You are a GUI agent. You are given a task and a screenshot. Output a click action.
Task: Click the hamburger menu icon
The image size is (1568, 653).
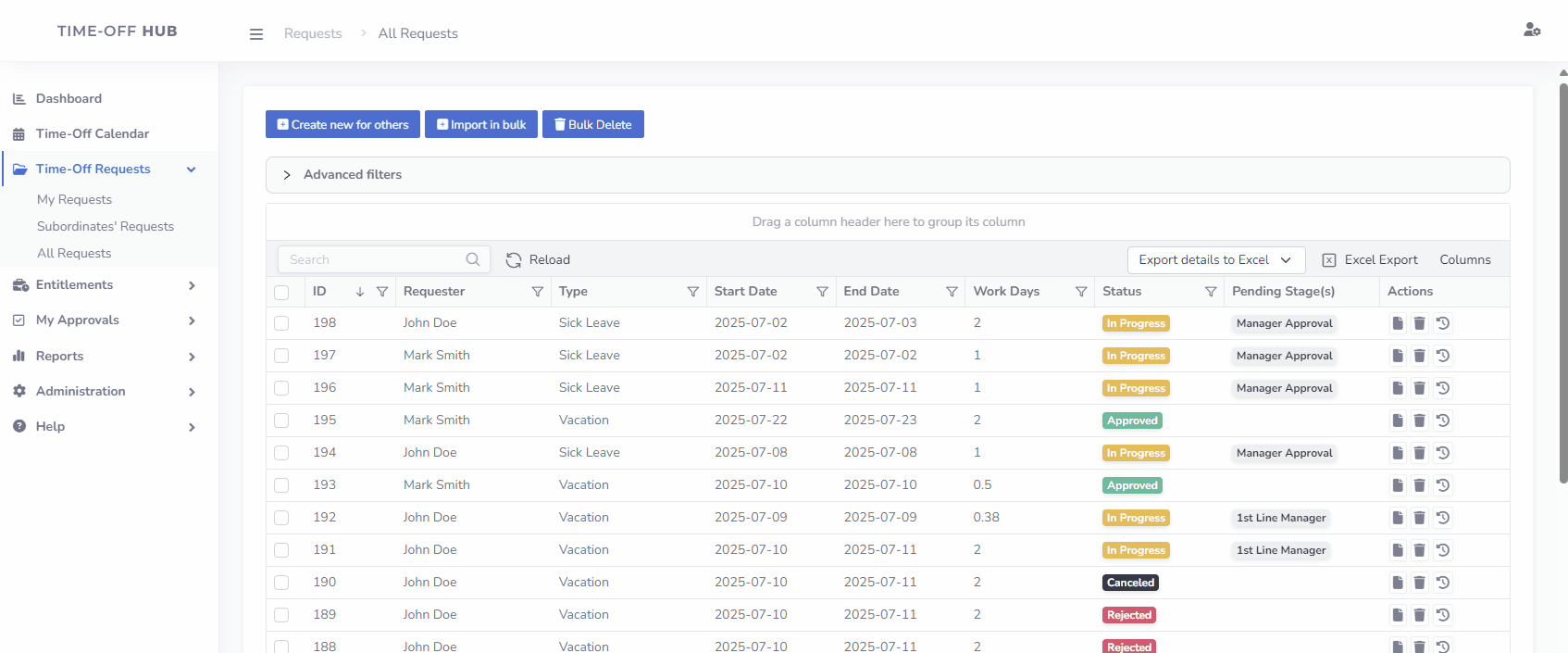coord(256,34)
